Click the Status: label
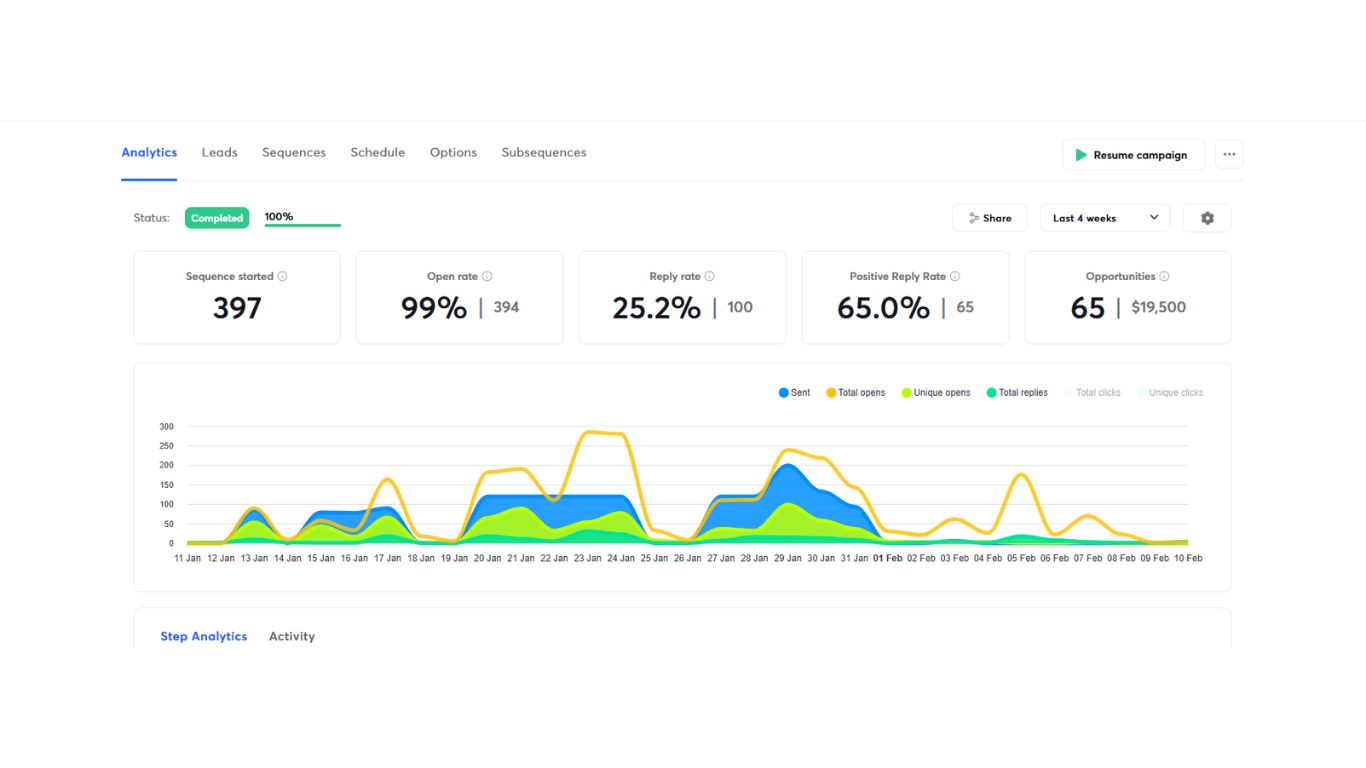The width and height of the screenshot is (1366, 768). 151,218
